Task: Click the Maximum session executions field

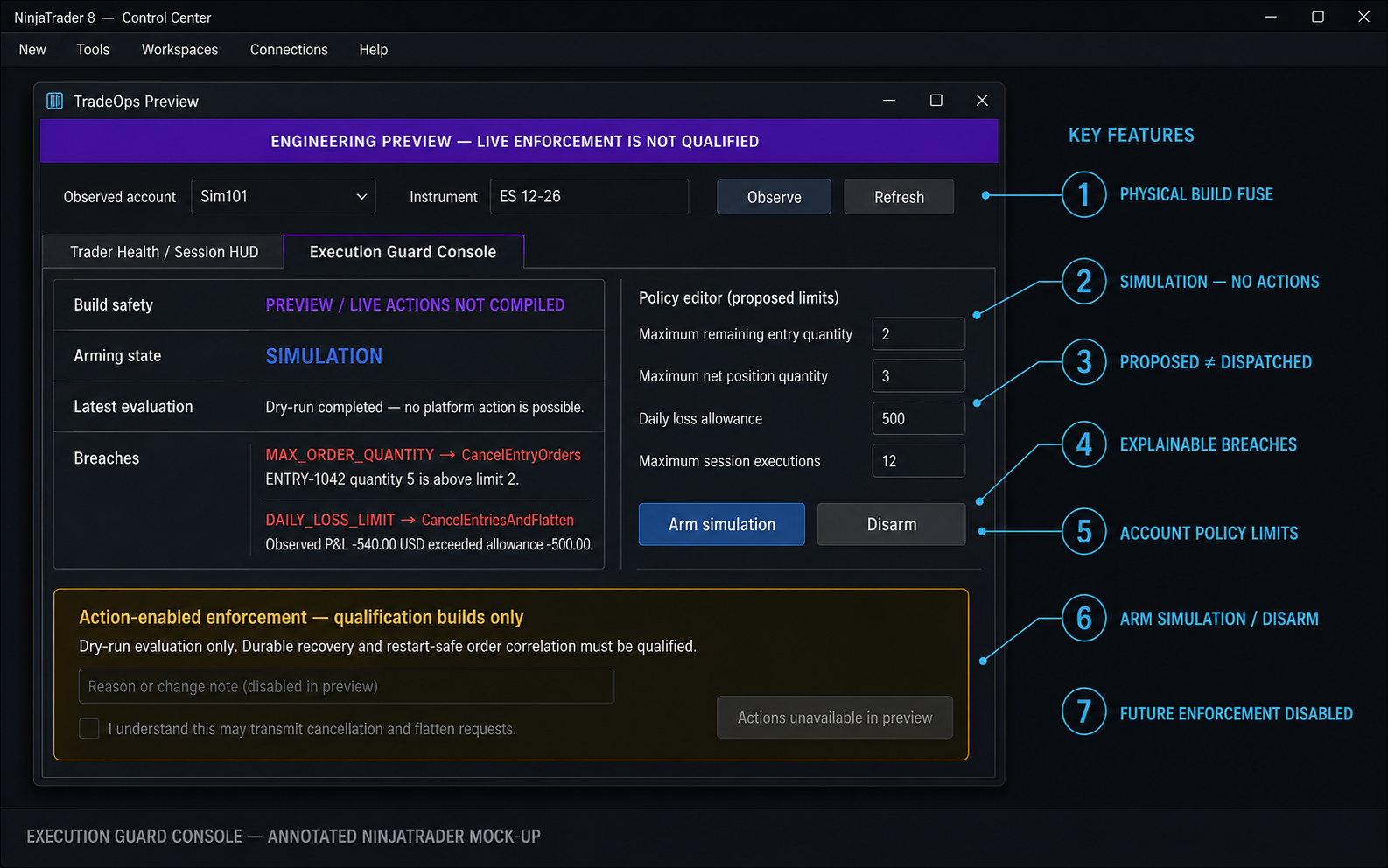Action: point(919,461)
